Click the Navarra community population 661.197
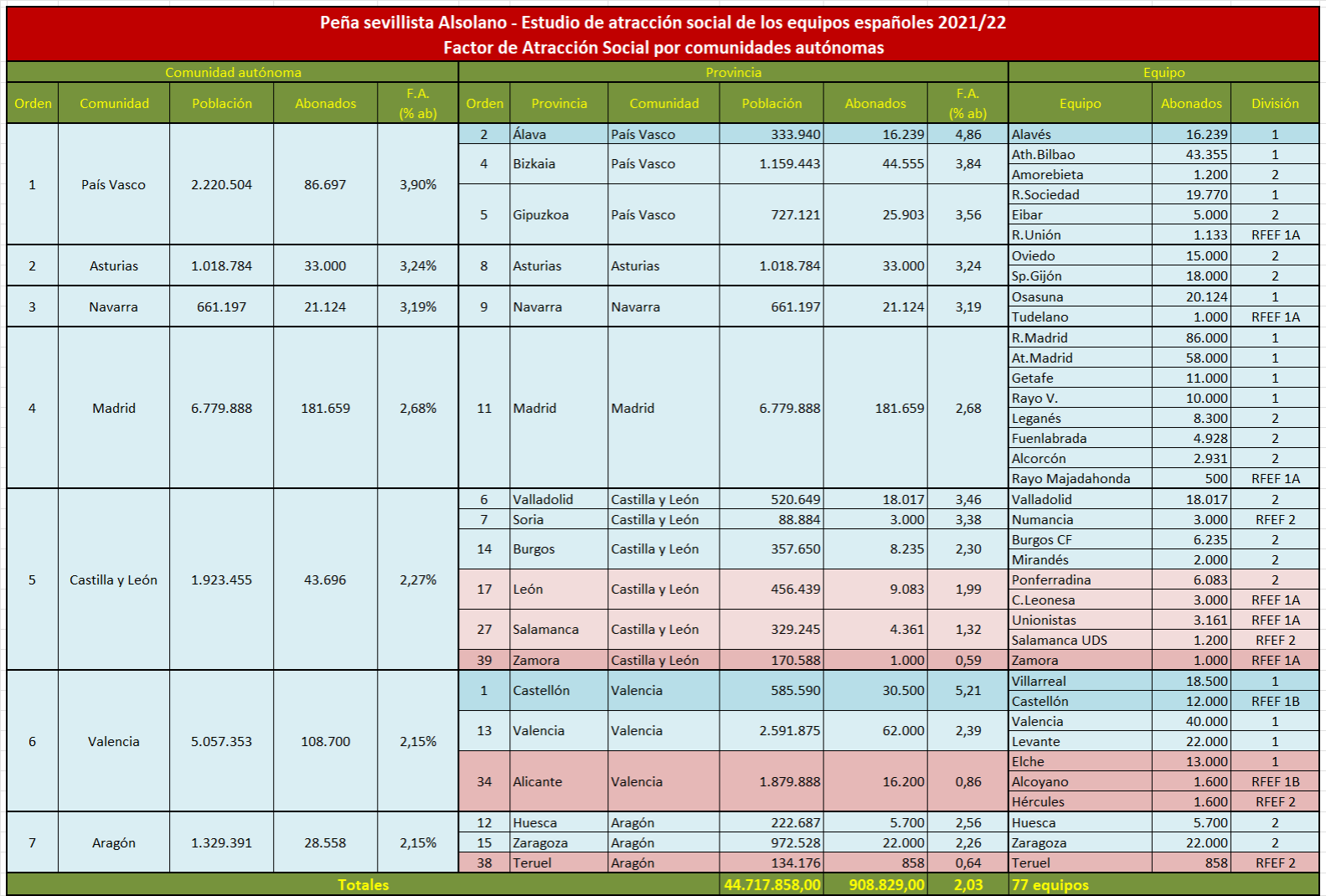Image resolution: width=1326 pixels, height=896 pixels. click(x=222, y=306)
